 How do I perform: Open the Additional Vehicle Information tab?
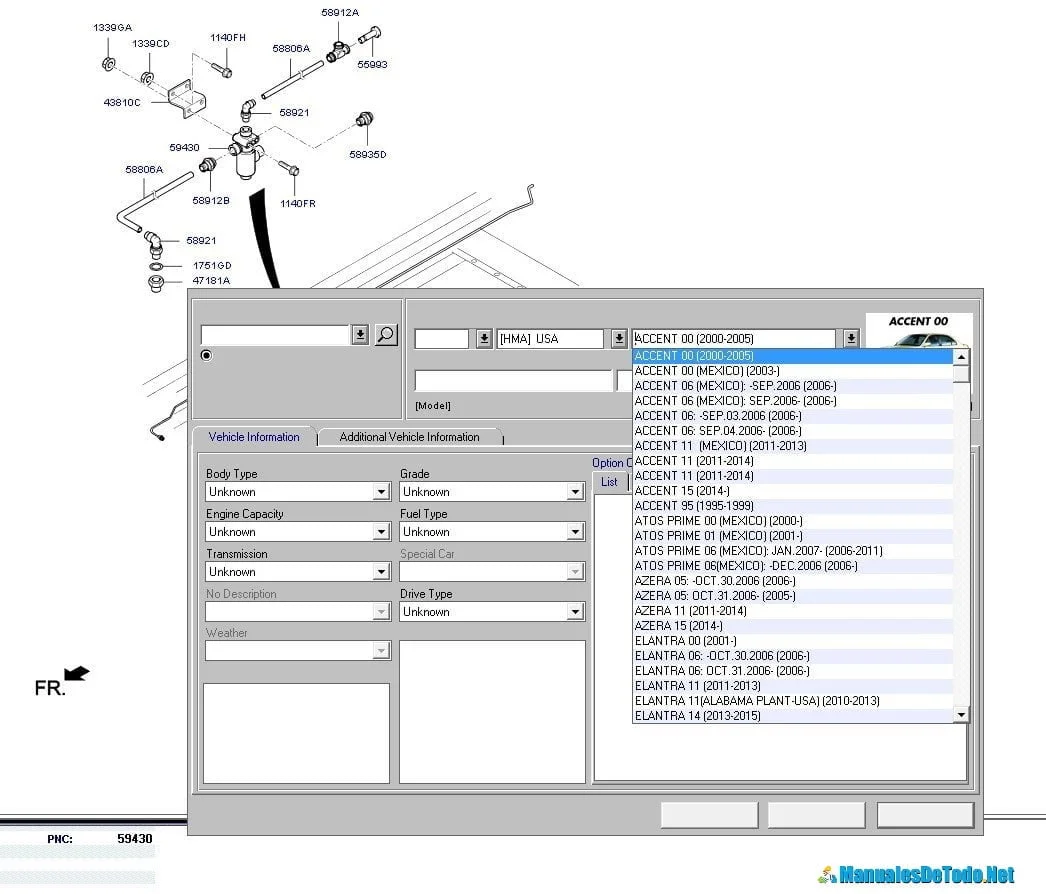410,437
